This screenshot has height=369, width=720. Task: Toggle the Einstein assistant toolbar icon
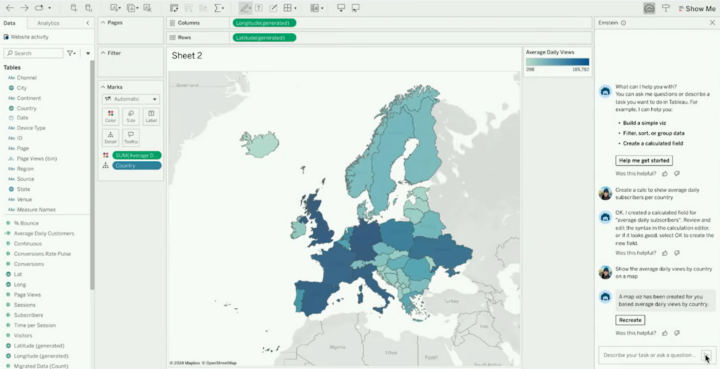[649, 8]
